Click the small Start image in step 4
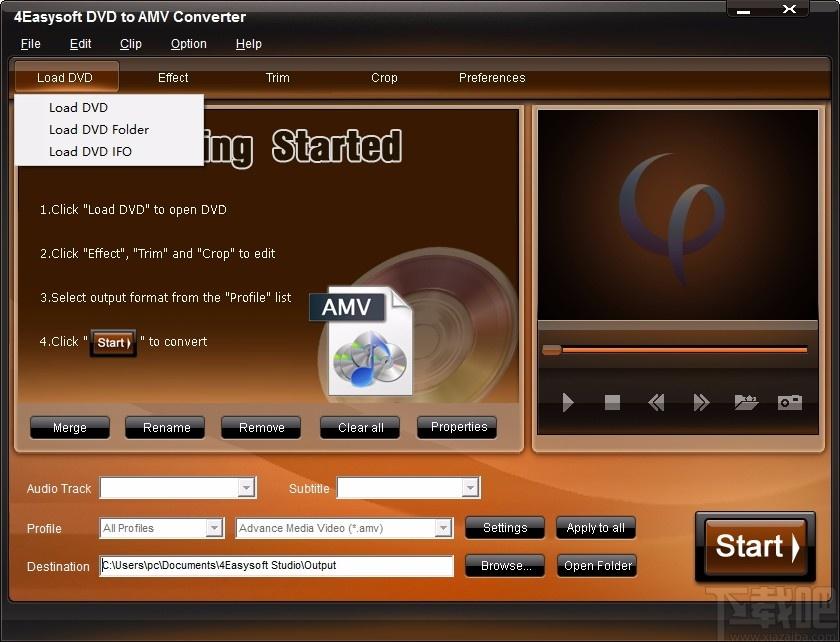Screen dimensions: 840x642 (114, 342)
